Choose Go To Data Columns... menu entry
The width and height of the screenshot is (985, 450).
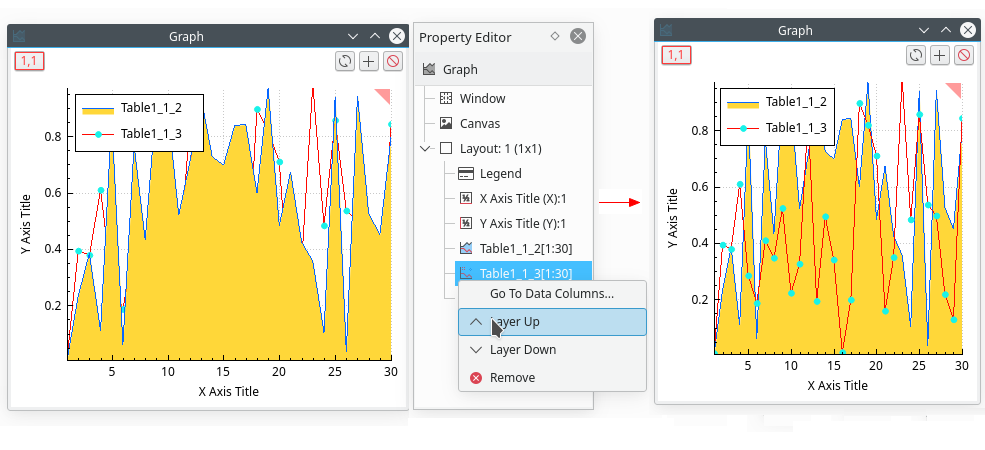coord(552,294)
